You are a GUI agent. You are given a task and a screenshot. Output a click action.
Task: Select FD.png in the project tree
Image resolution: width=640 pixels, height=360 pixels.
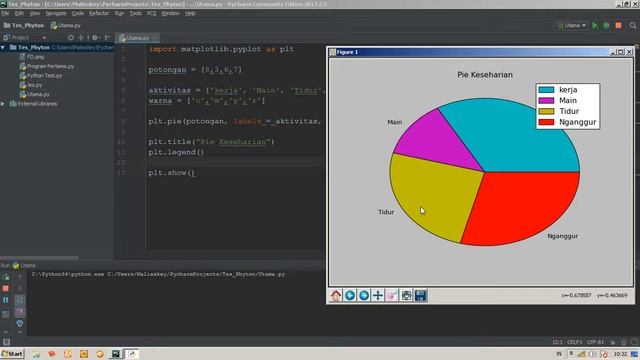click(32, 57)
